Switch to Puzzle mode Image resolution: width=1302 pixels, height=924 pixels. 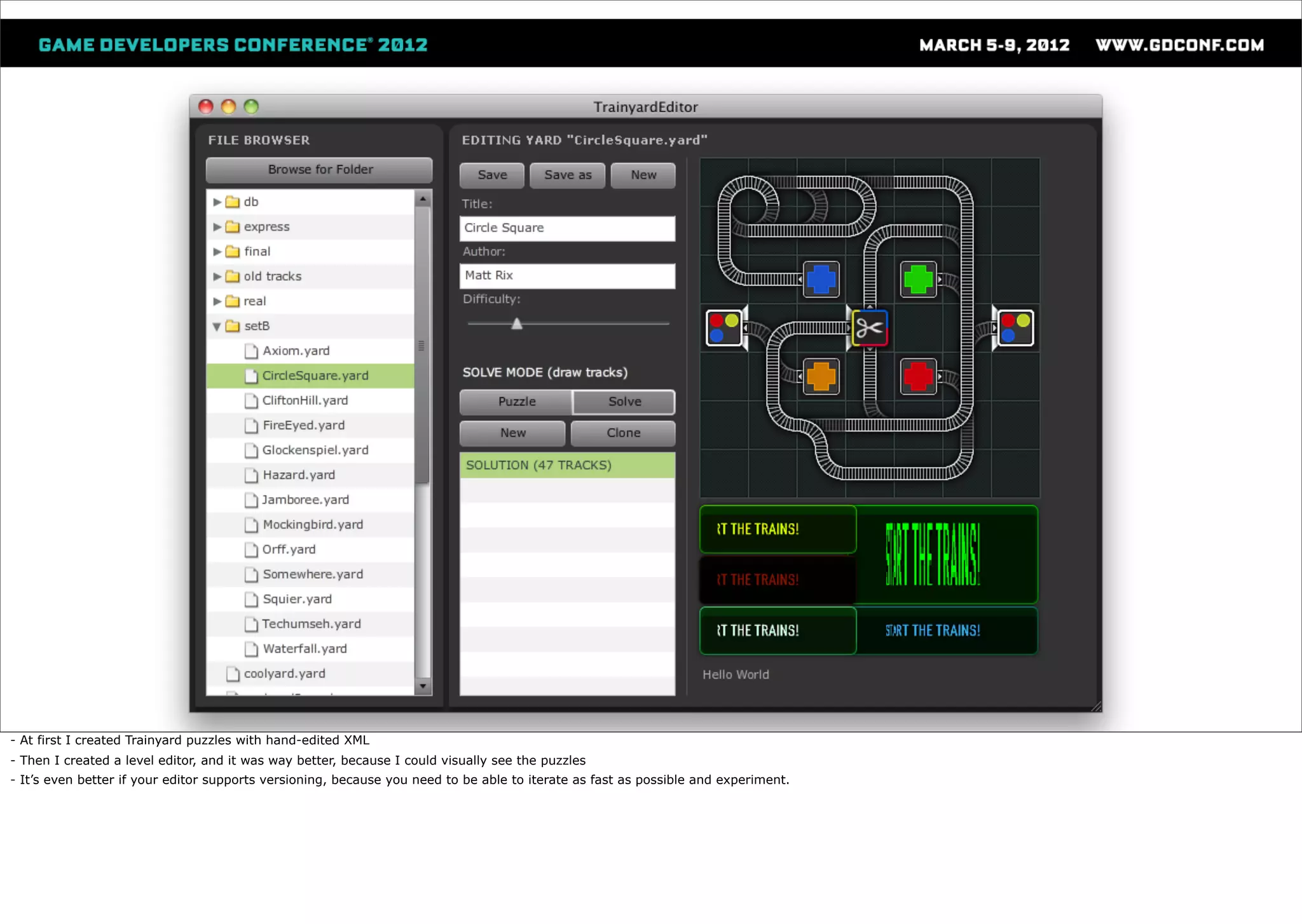(516, 402)
